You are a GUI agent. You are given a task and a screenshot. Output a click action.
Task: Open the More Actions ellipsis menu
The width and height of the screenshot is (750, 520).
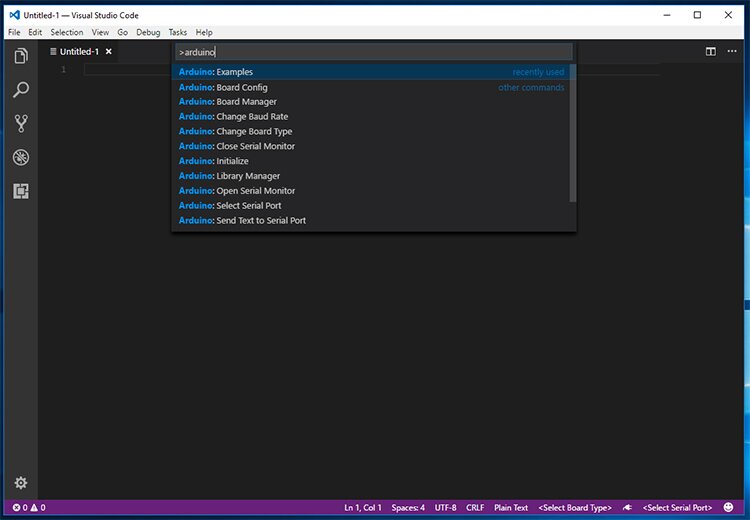732,51
